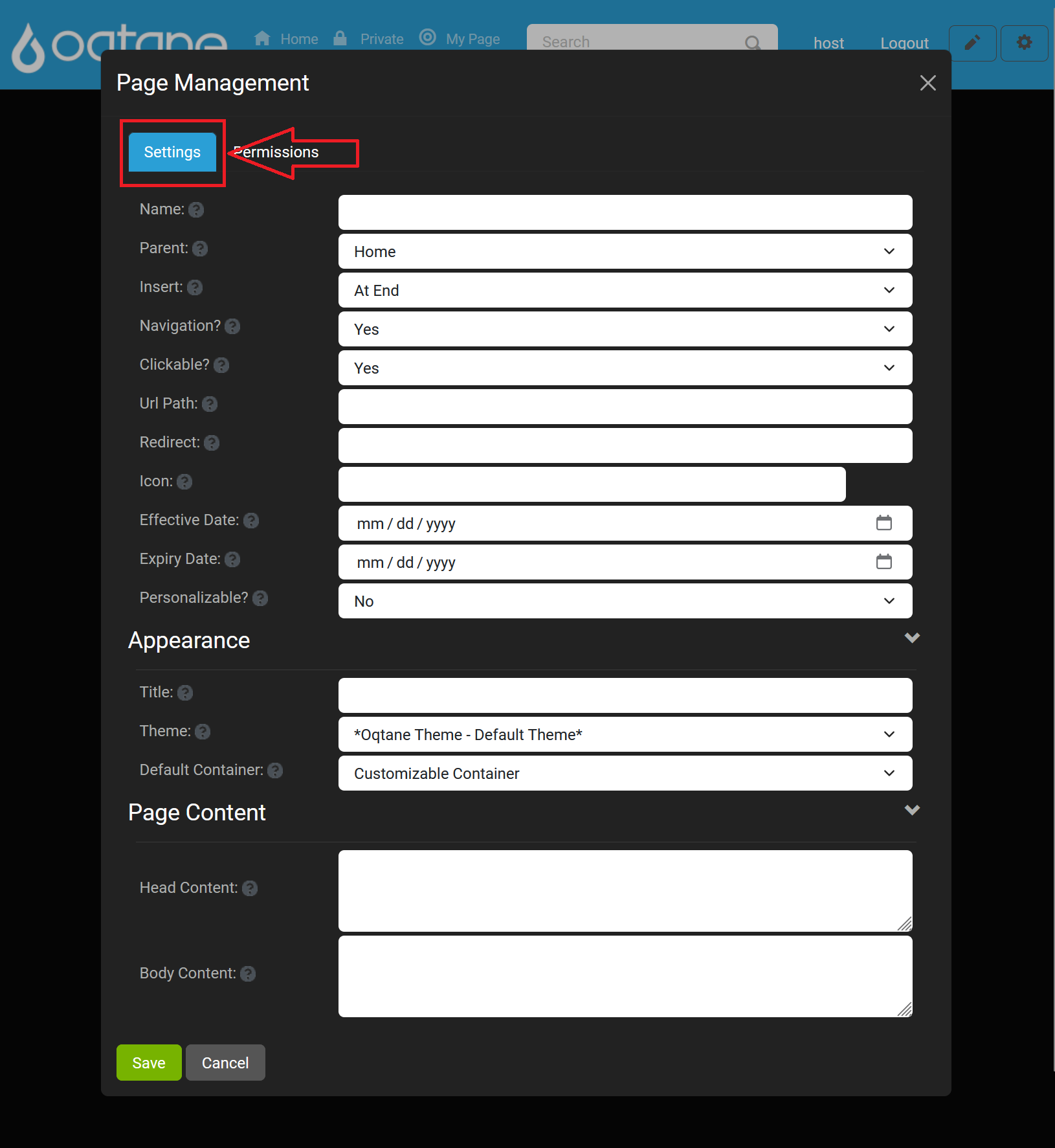Click the help icon next to Effective Date
The height and width of the screenshot is (1148, 1055).
point(251,521)
